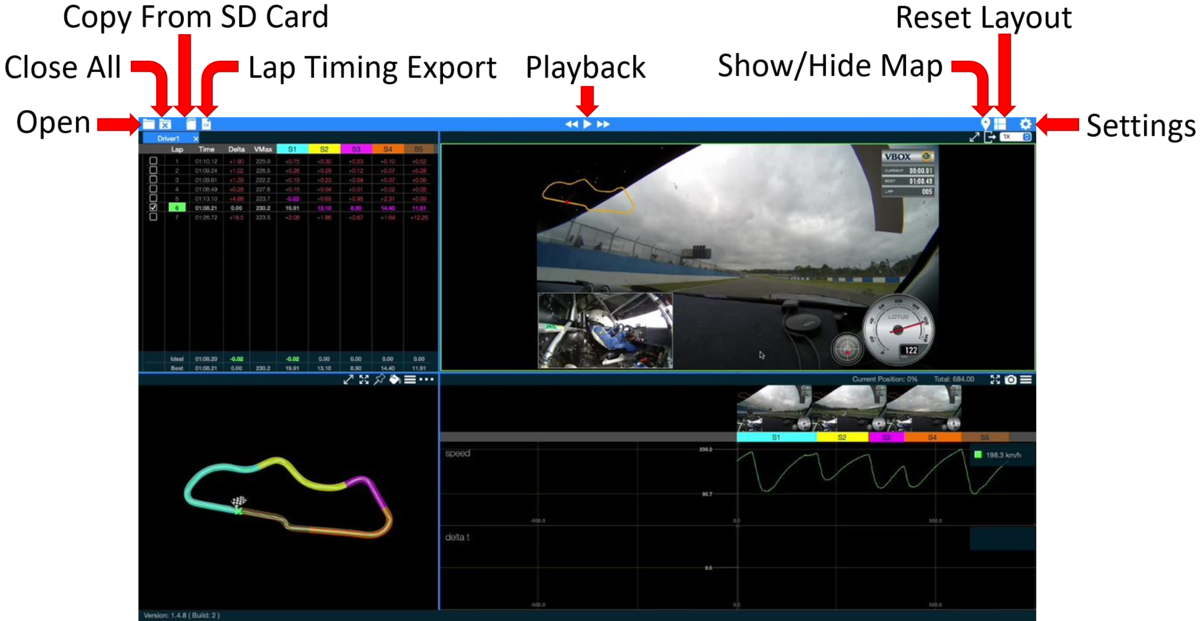The image size is (1200, 621).
Task: Click the cyan S1 column header
Action: 292,149
